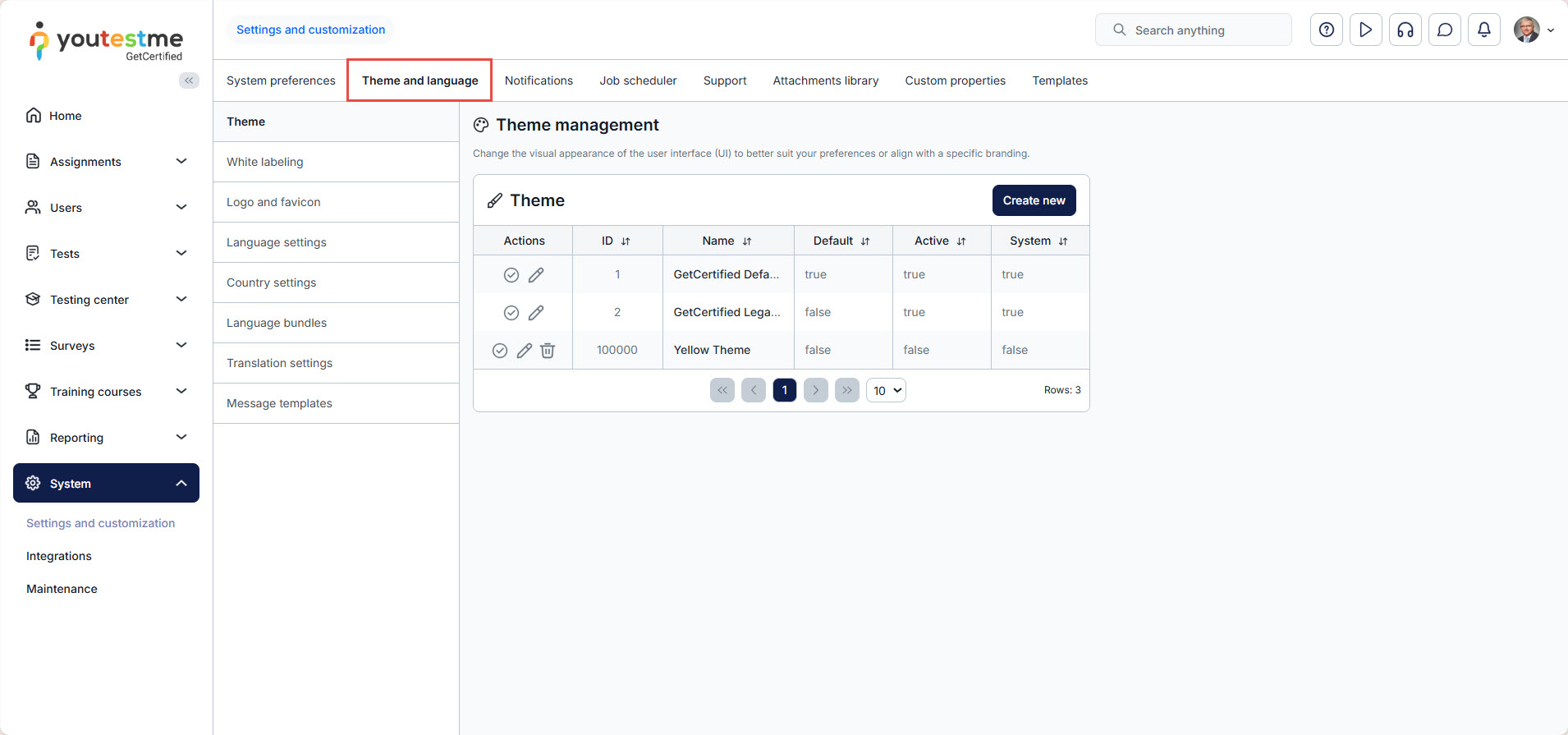This screenshot has height=735, width=1568.
Task: Open notifications bell icon
Action: coord(1483,30)
